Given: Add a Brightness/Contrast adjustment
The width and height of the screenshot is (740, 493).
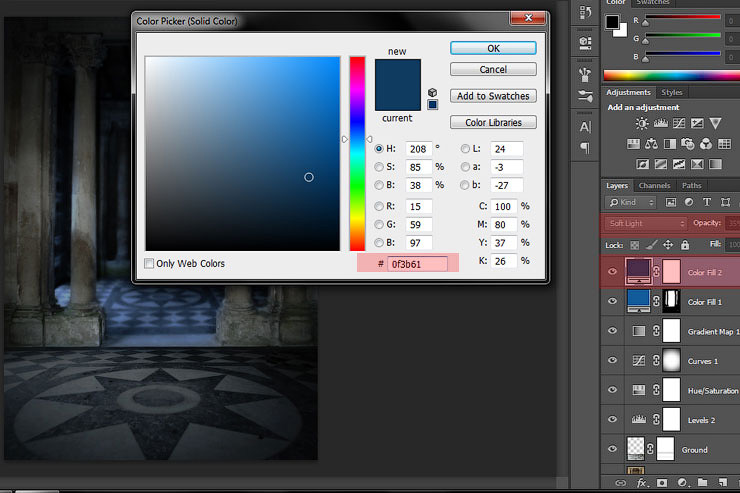Looking at the screenshot, I should click(642, 123).
